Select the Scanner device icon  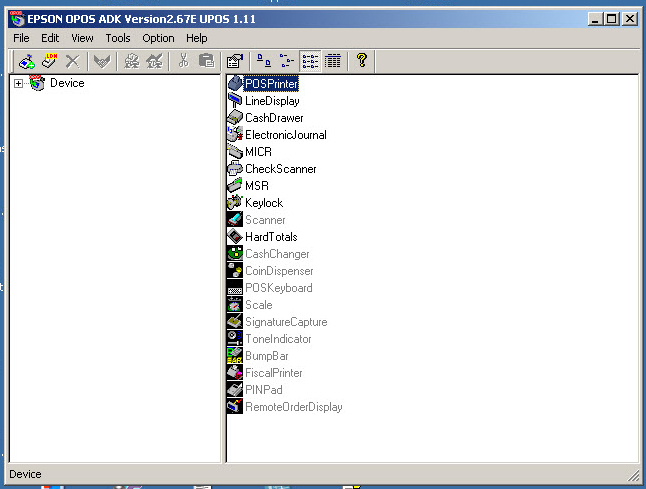(x=235, y=220)
